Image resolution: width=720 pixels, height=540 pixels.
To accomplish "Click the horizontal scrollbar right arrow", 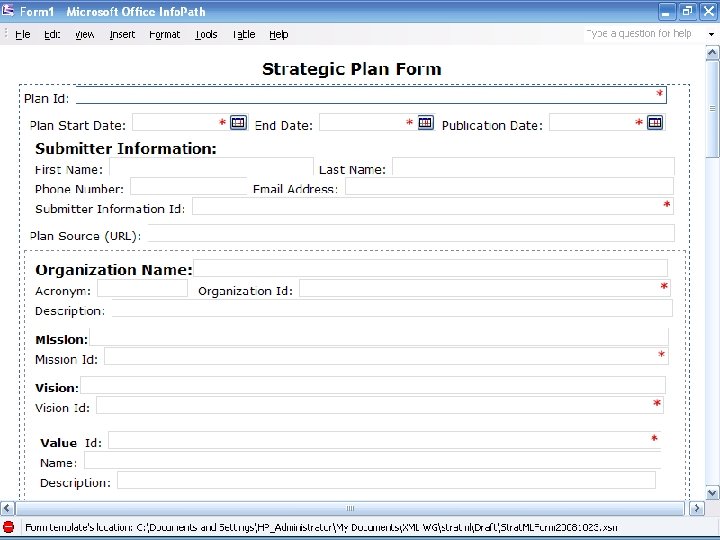I will coord(697,508).
